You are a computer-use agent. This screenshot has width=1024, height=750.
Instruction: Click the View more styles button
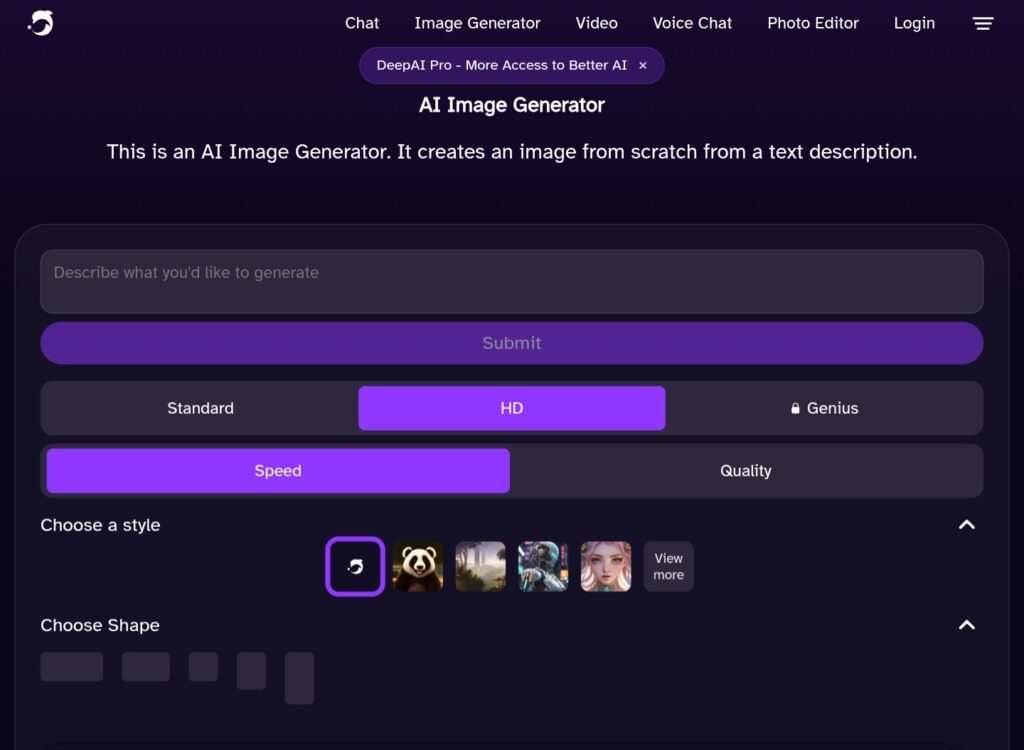click(x=667, y=566)
